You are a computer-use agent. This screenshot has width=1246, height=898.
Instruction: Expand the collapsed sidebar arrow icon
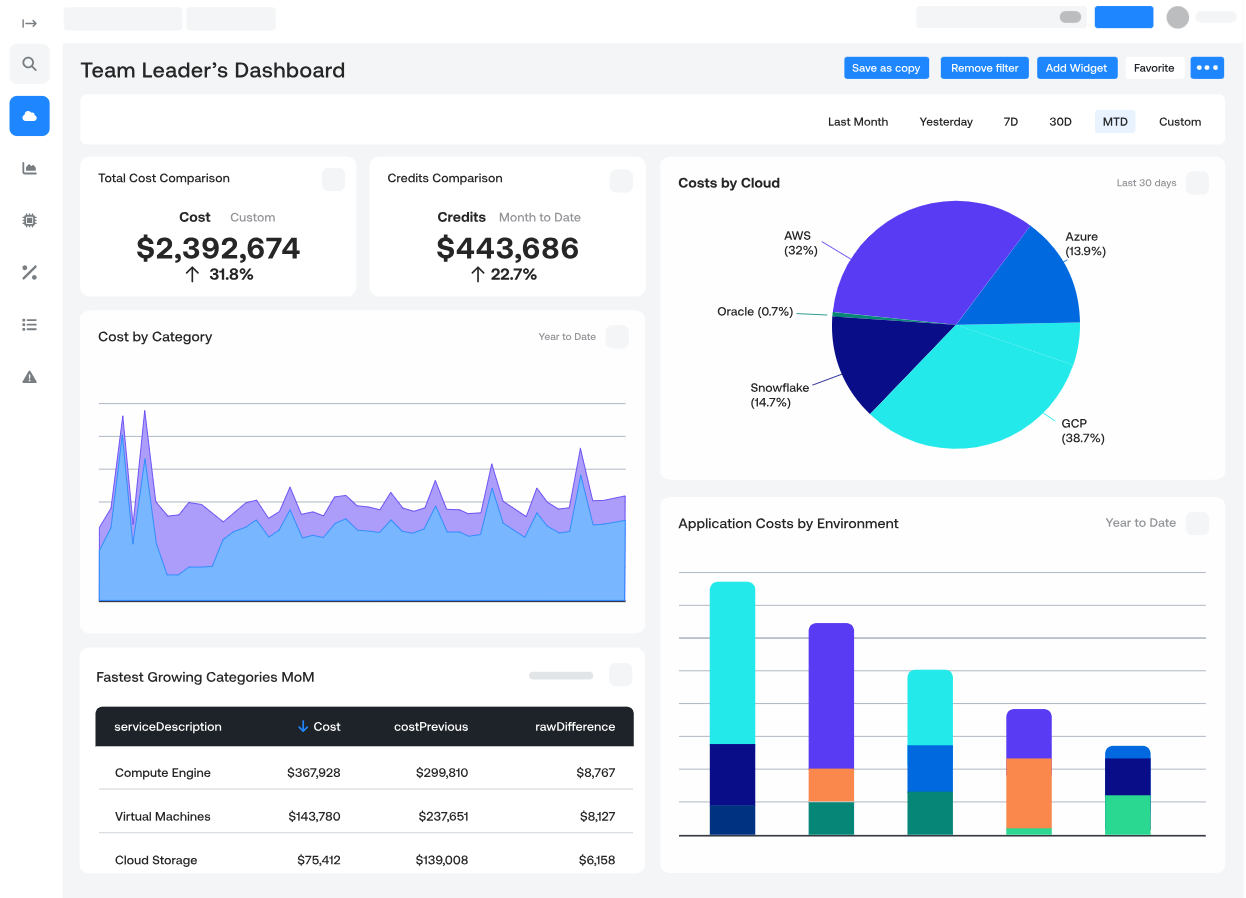coord(29,23)
